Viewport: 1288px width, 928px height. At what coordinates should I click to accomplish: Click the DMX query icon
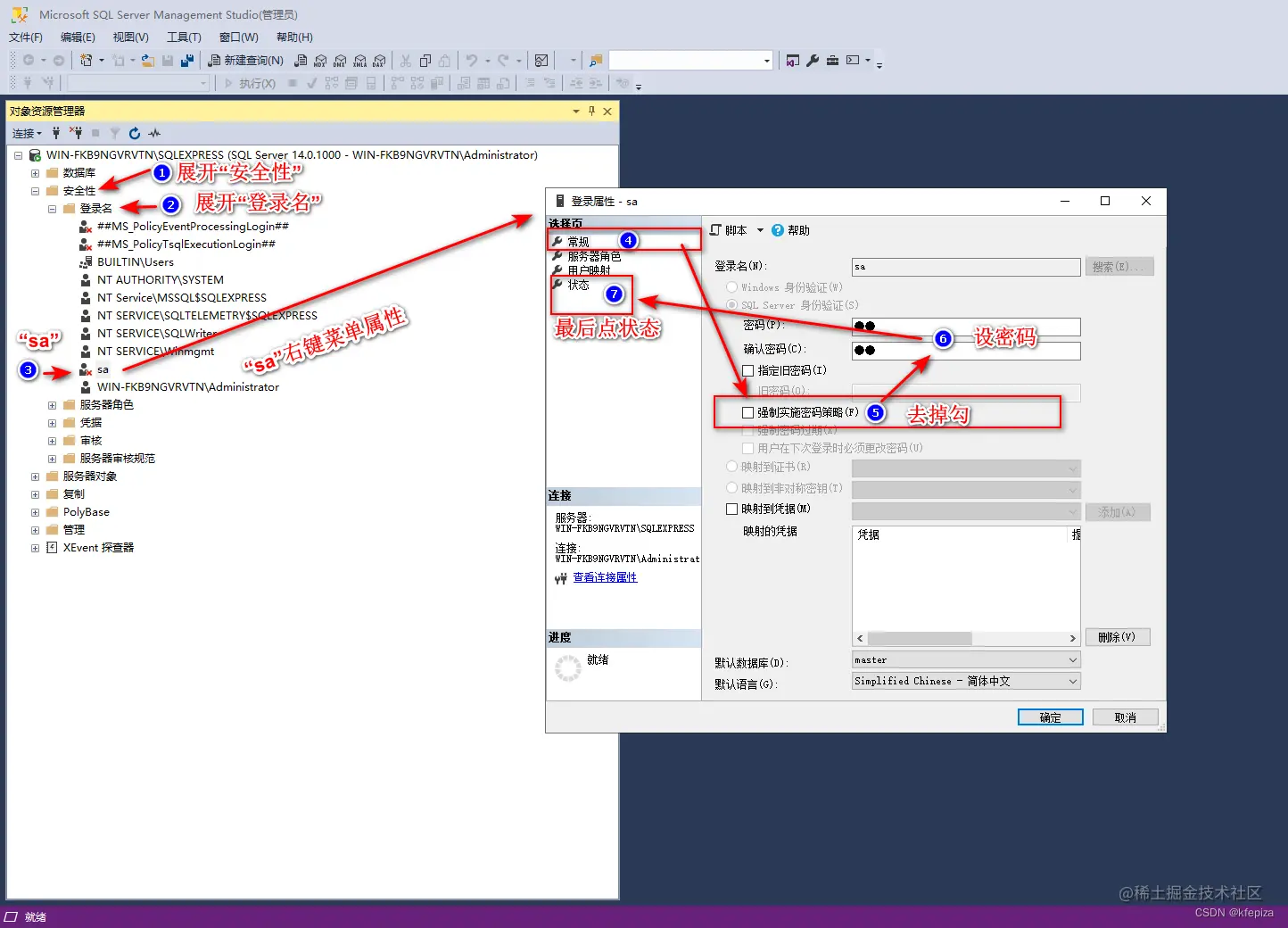click(340, 61)
